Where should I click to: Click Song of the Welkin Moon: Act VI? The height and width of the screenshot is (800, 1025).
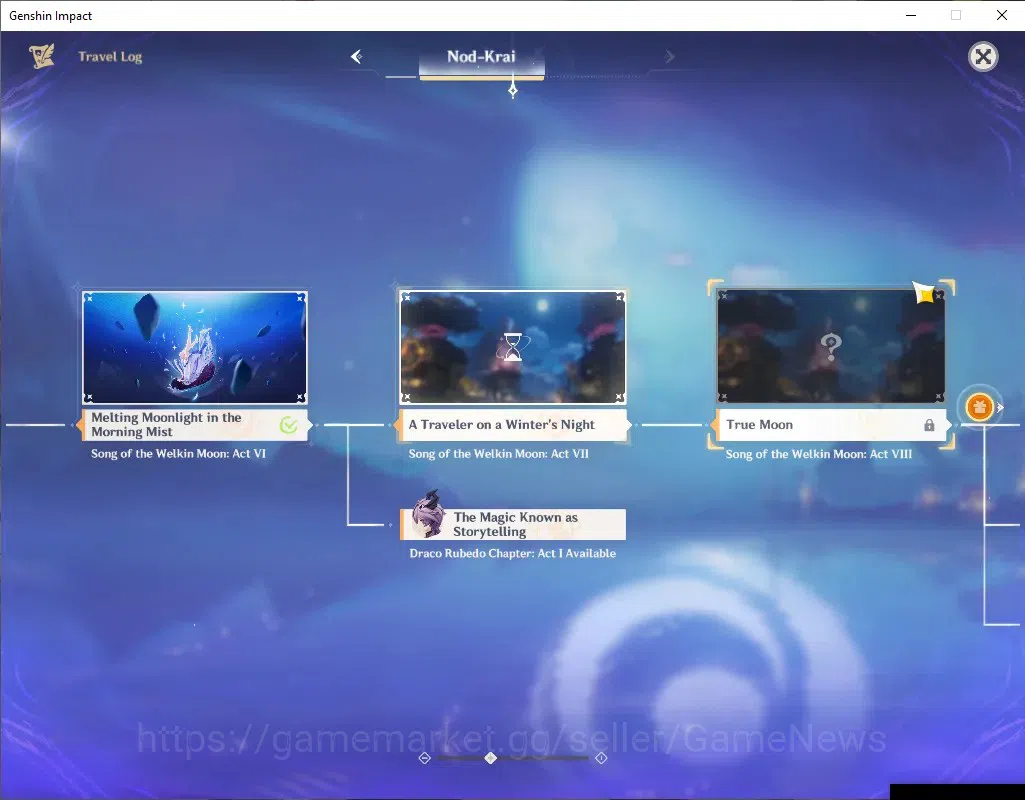(x=178, y=454)
